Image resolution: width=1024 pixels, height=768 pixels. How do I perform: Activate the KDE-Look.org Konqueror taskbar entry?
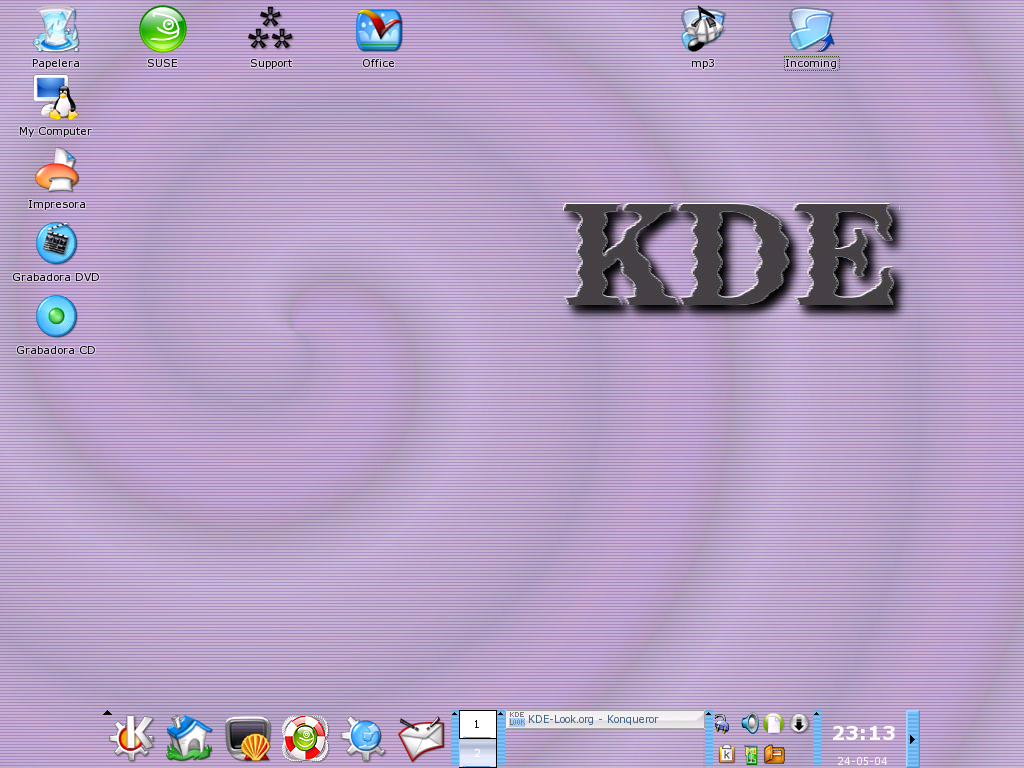(x=605, y=719)
